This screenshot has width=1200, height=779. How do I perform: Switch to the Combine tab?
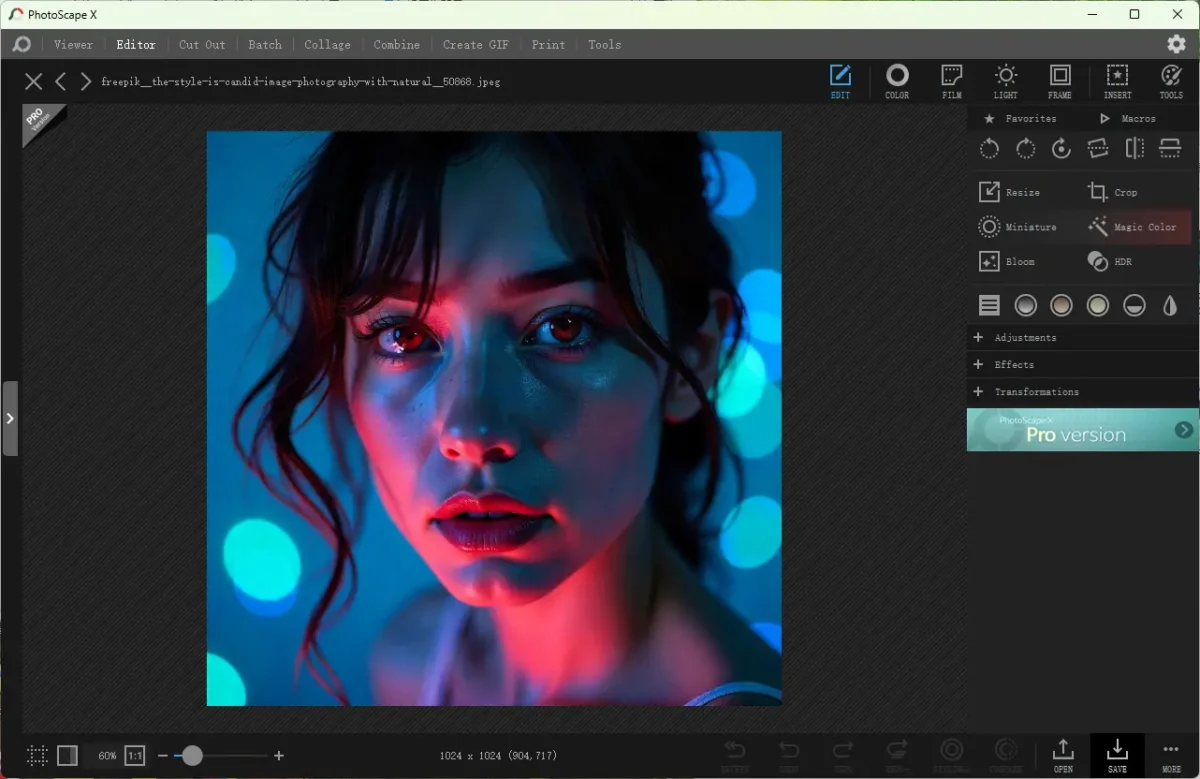tap(397, 45)
